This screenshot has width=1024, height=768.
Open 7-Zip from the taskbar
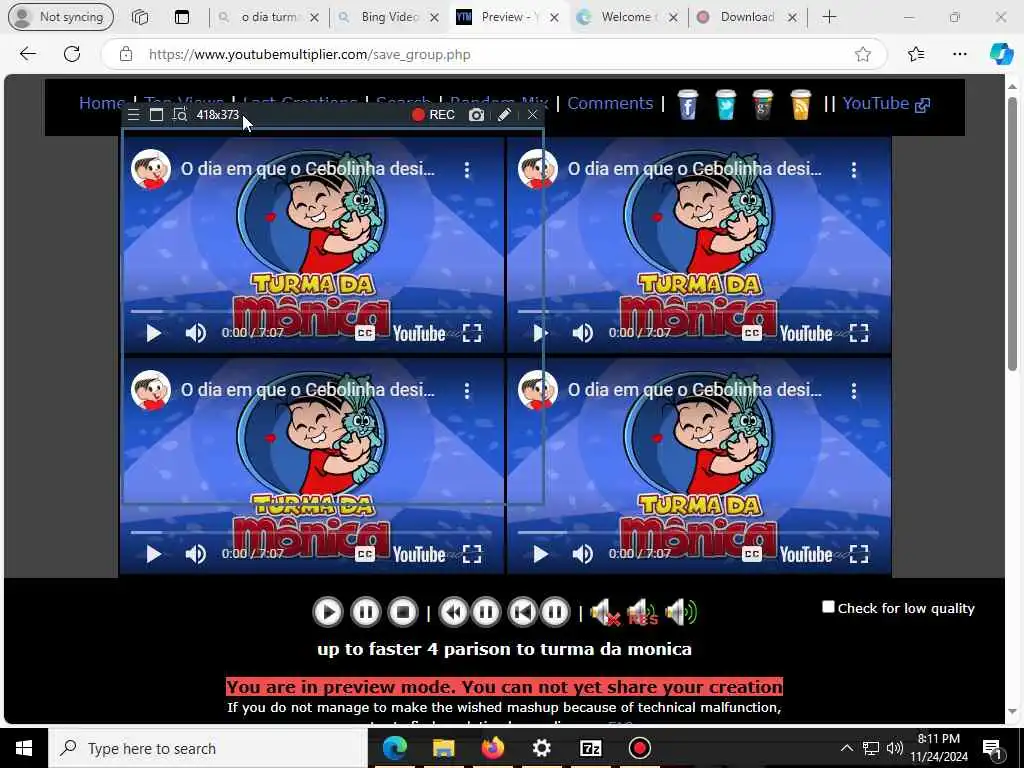590,748
